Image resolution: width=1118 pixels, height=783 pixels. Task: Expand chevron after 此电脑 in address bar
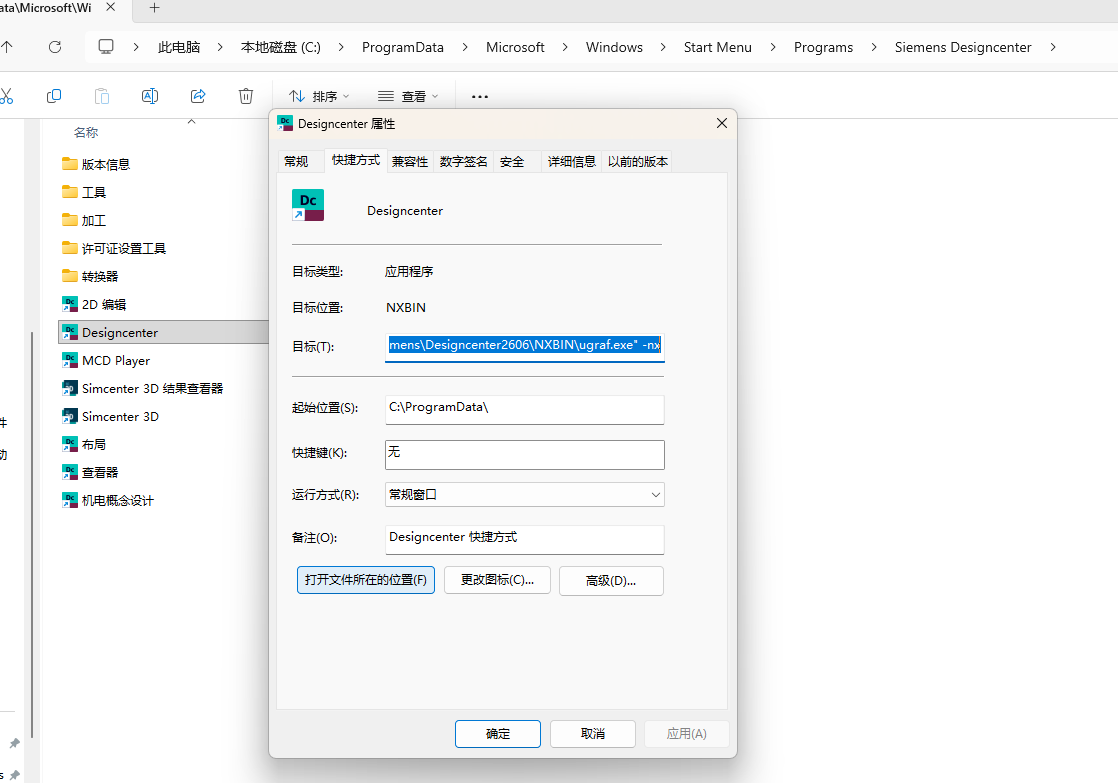(220, 47)
